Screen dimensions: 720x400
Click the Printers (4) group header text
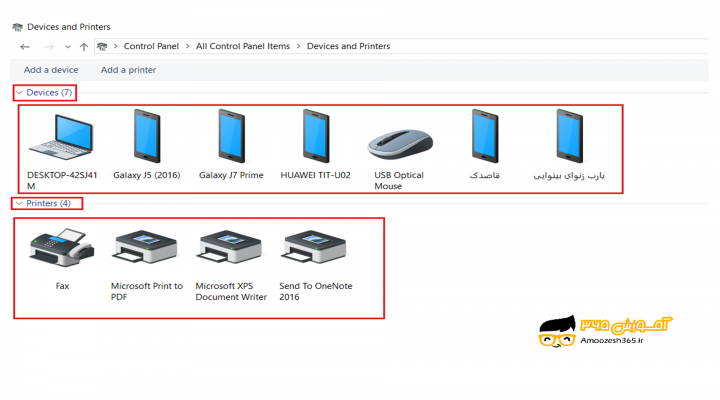48,203
